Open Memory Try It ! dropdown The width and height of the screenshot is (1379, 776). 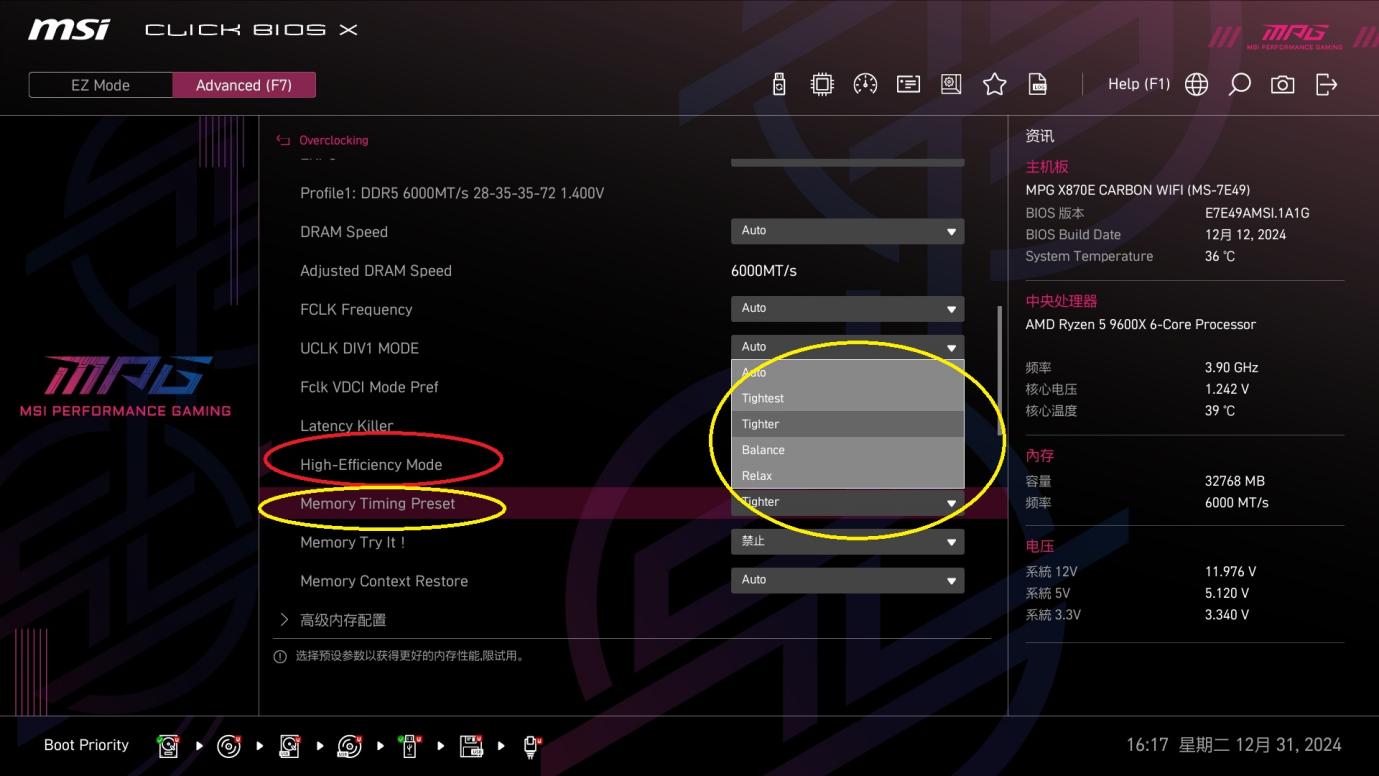click(847, 541)
